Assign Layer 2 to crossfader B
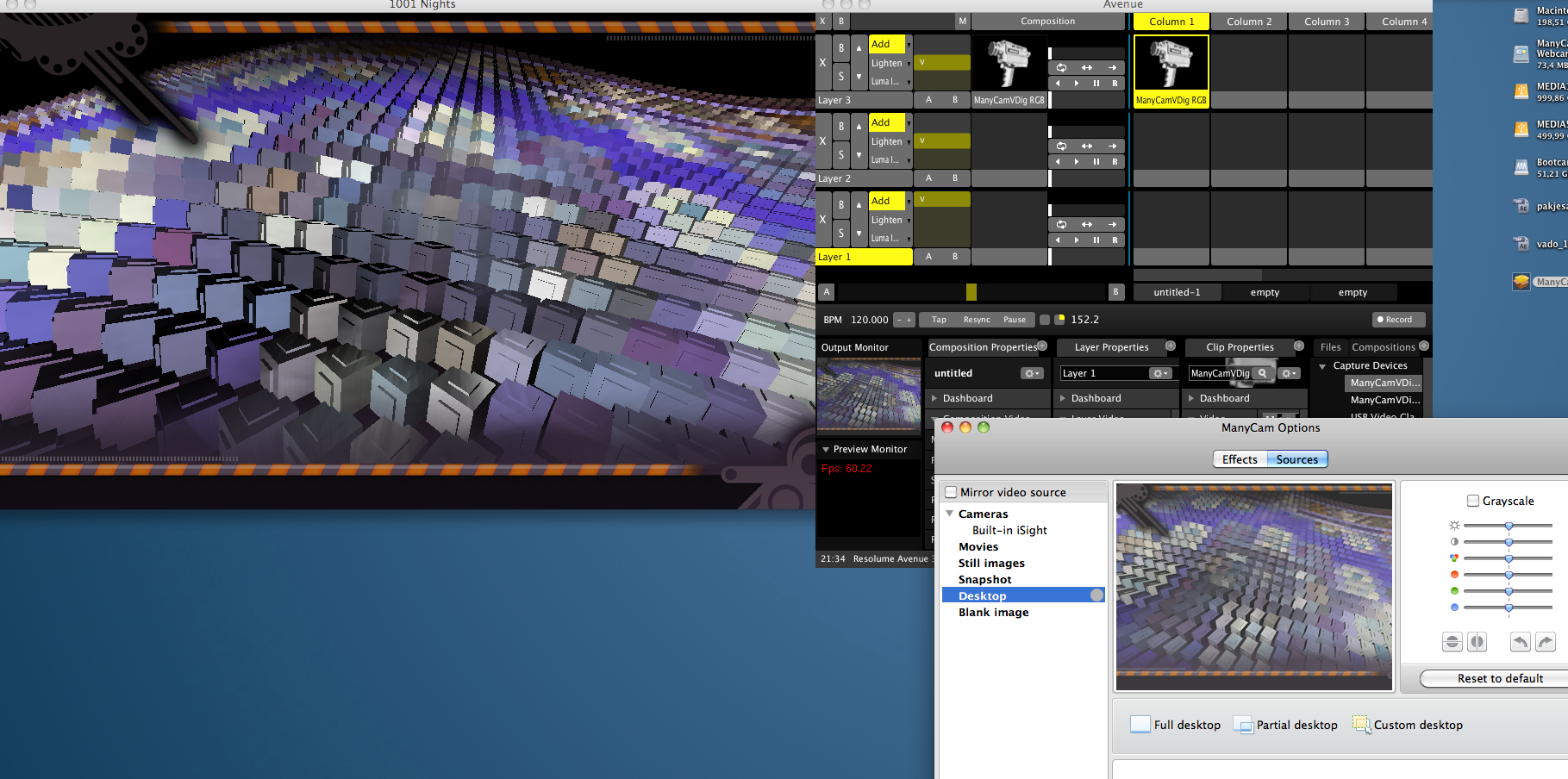Image resolution: width=1568 pixels, height=779 pixels. point(955,178)
